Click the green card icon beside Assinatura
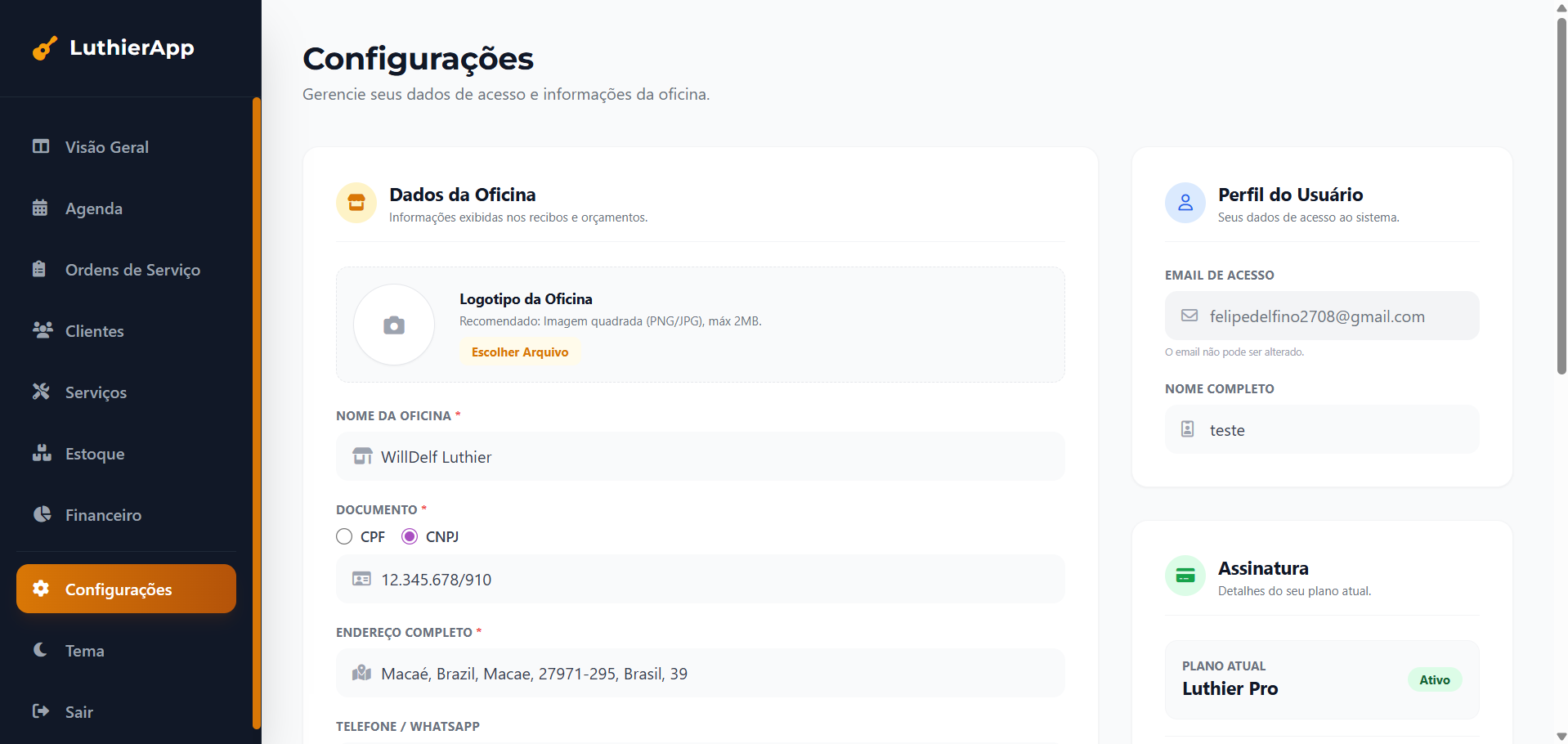 pos(1185,576)
